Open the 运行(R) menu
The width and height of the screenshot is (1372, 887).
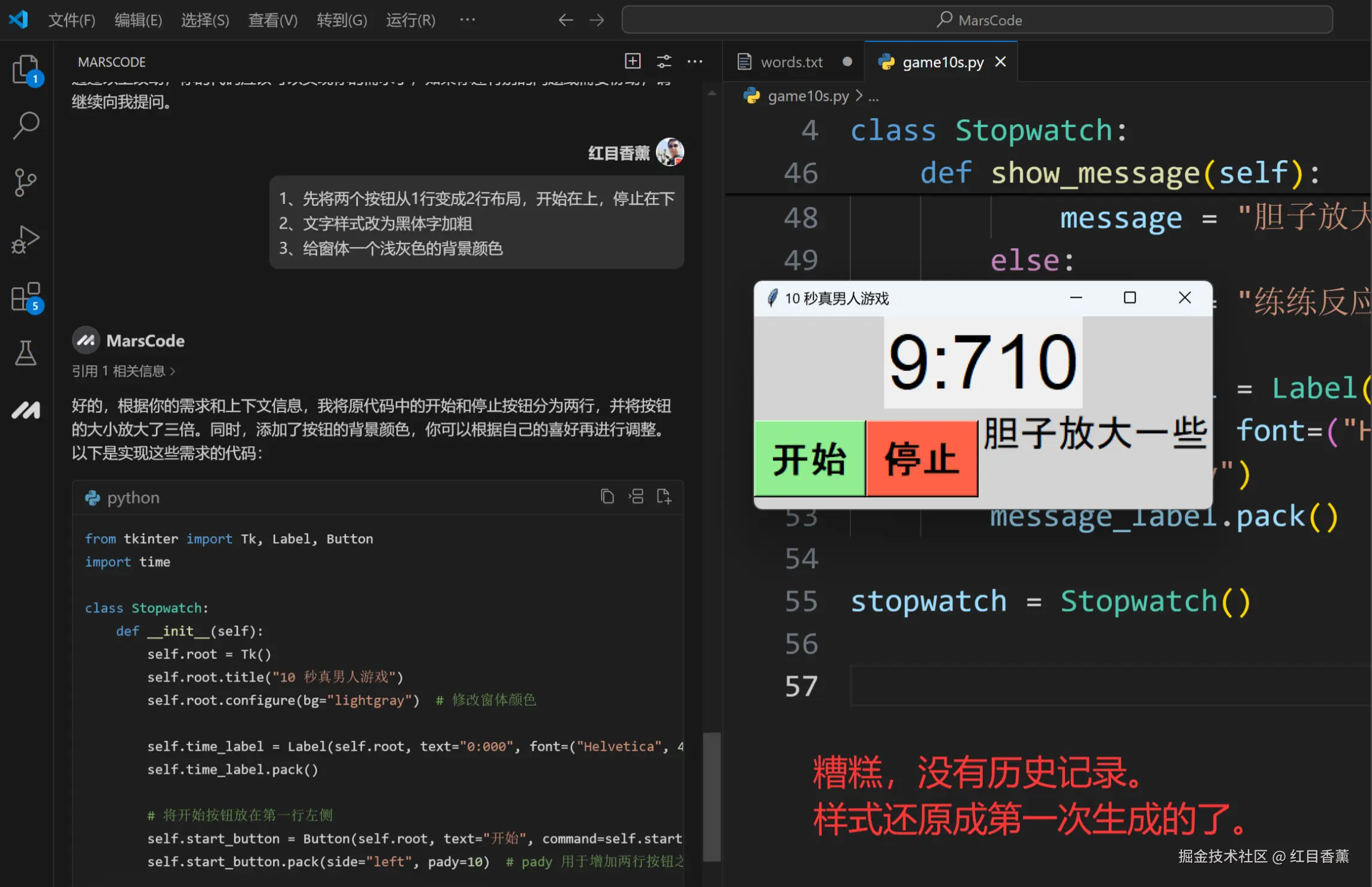pyautogui.click(x=410, y=20)
